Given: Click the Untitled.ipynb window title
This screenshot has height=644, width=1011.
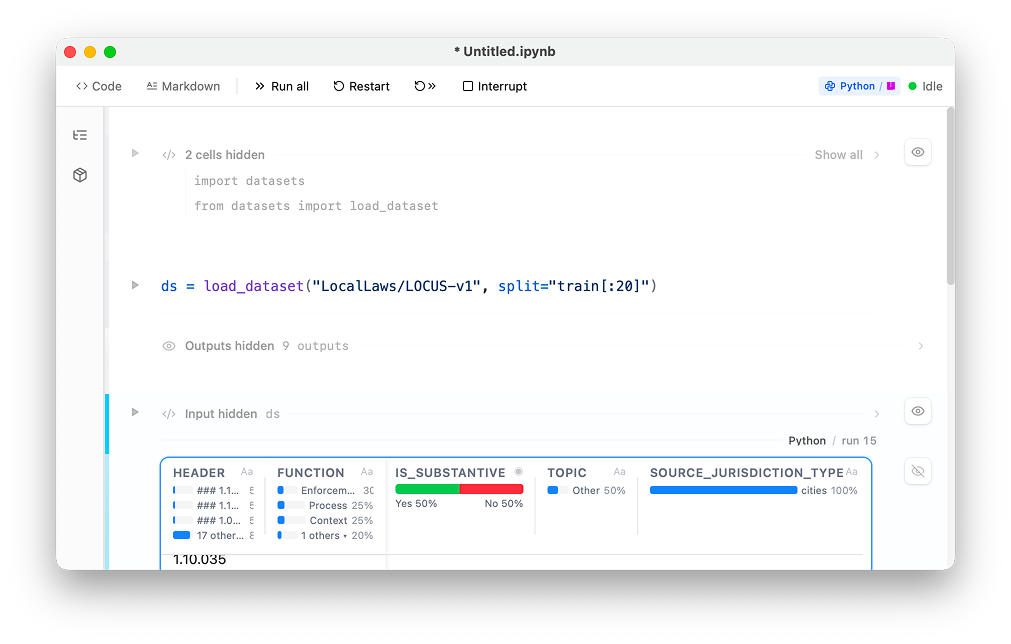Looking at the screenshot, I should click(x=505, y=52).
